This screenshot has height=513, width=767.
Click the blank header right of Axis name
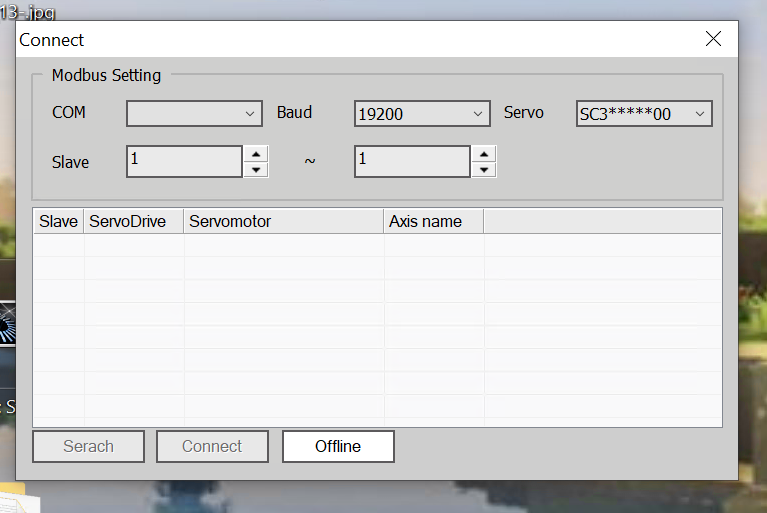coord(602,221)
